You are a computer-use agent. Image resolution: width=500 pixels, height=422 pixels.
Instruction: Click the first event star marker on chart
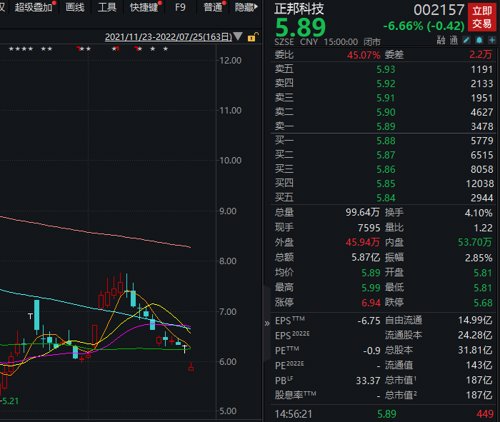[x=11, y=49]
